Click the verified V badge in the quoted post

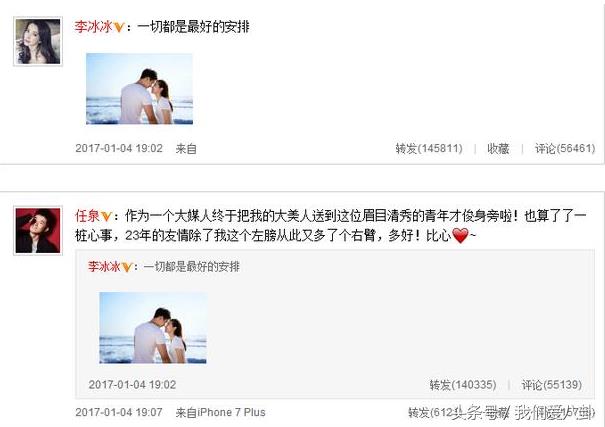(x=127, y=267)
